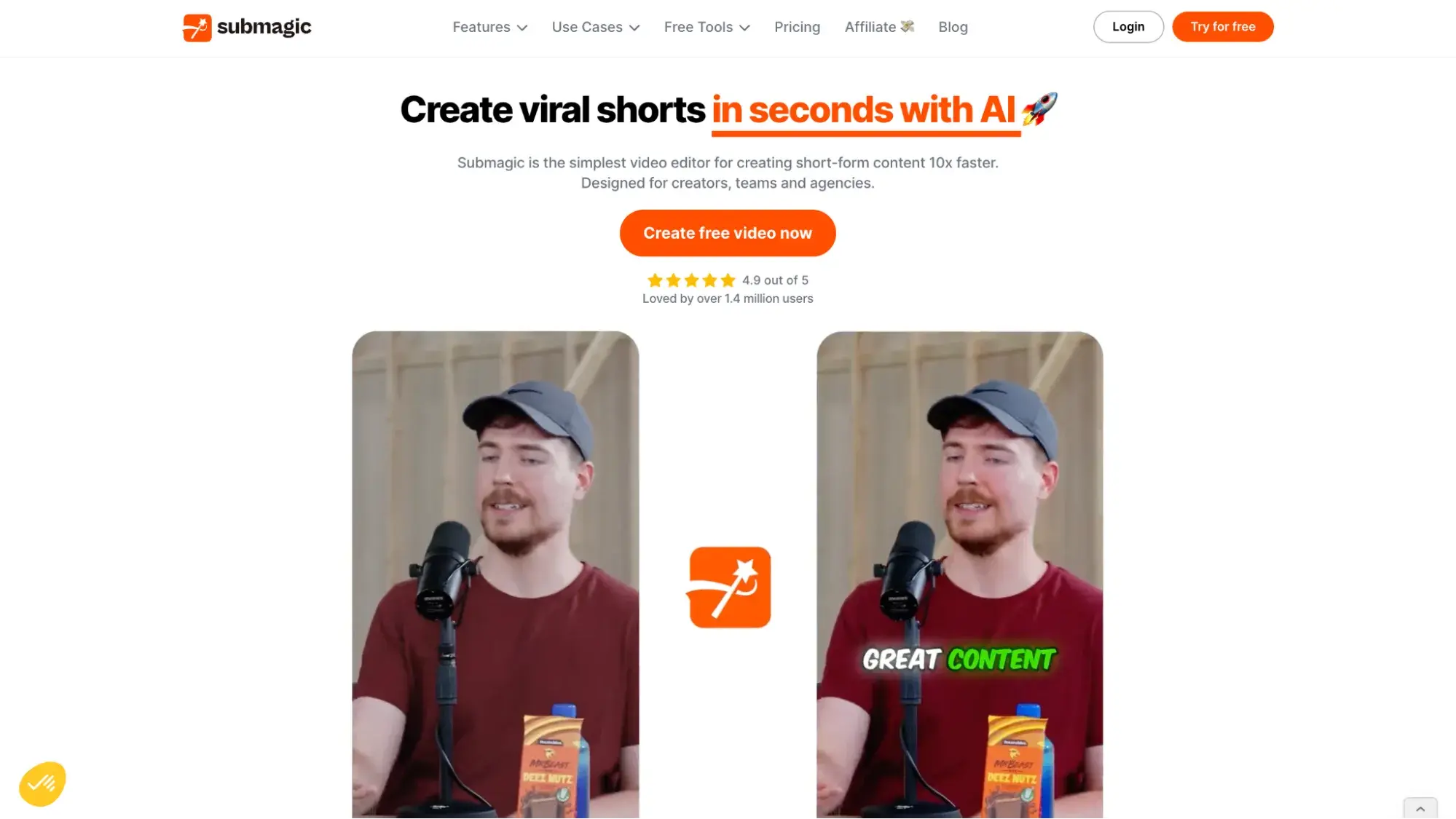Select the before-video thumbnail
Screen dimensions: 1456x819
[x=495, y=575]
